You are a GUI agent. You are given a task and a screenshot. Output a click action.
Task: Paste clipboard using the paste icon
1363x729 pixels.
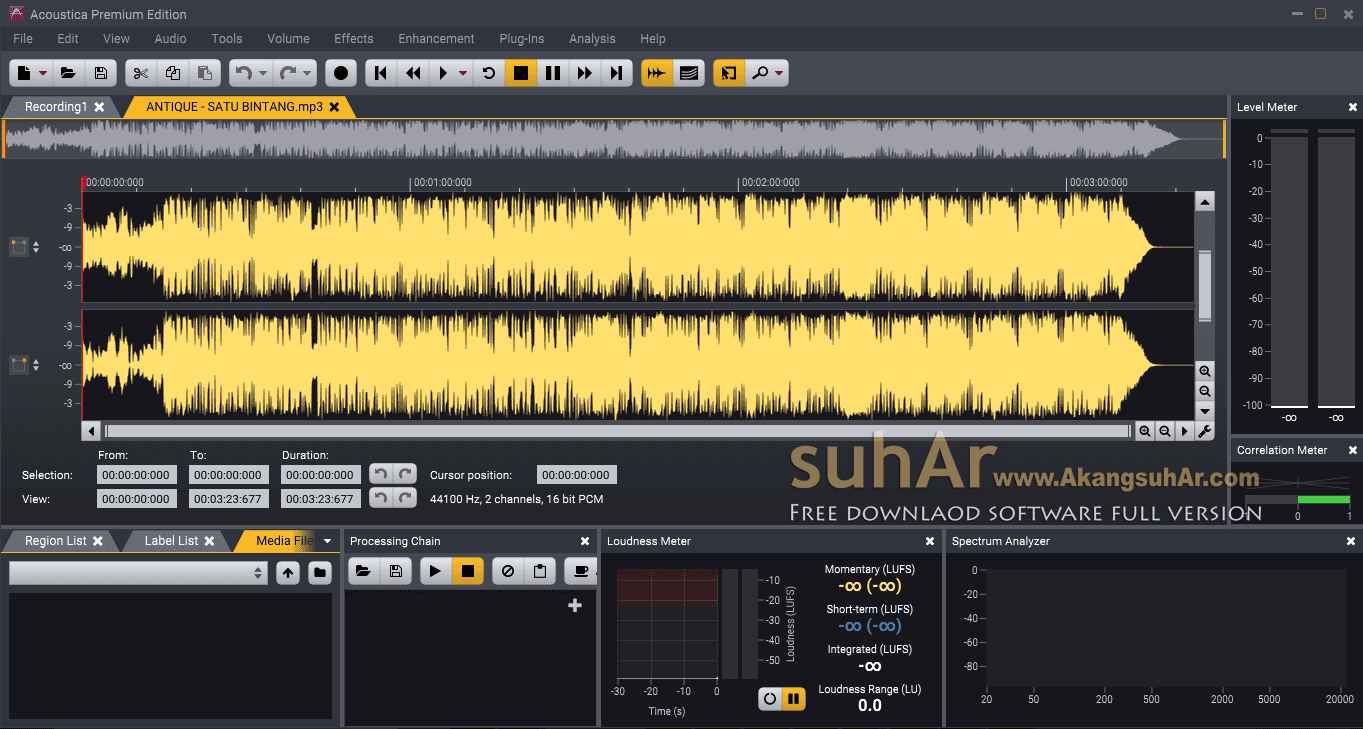click(204, 73)
